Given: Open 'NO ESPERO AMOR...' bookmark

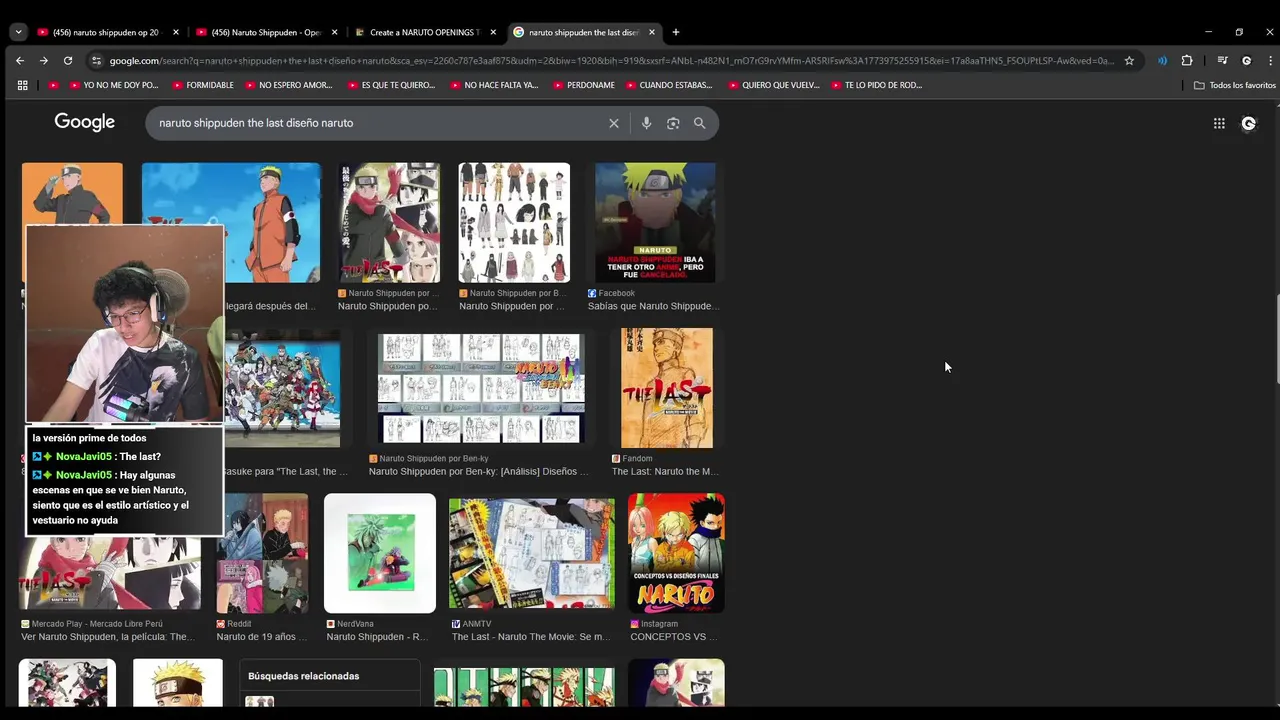Looking at the screenshot, I should (288, 85).
